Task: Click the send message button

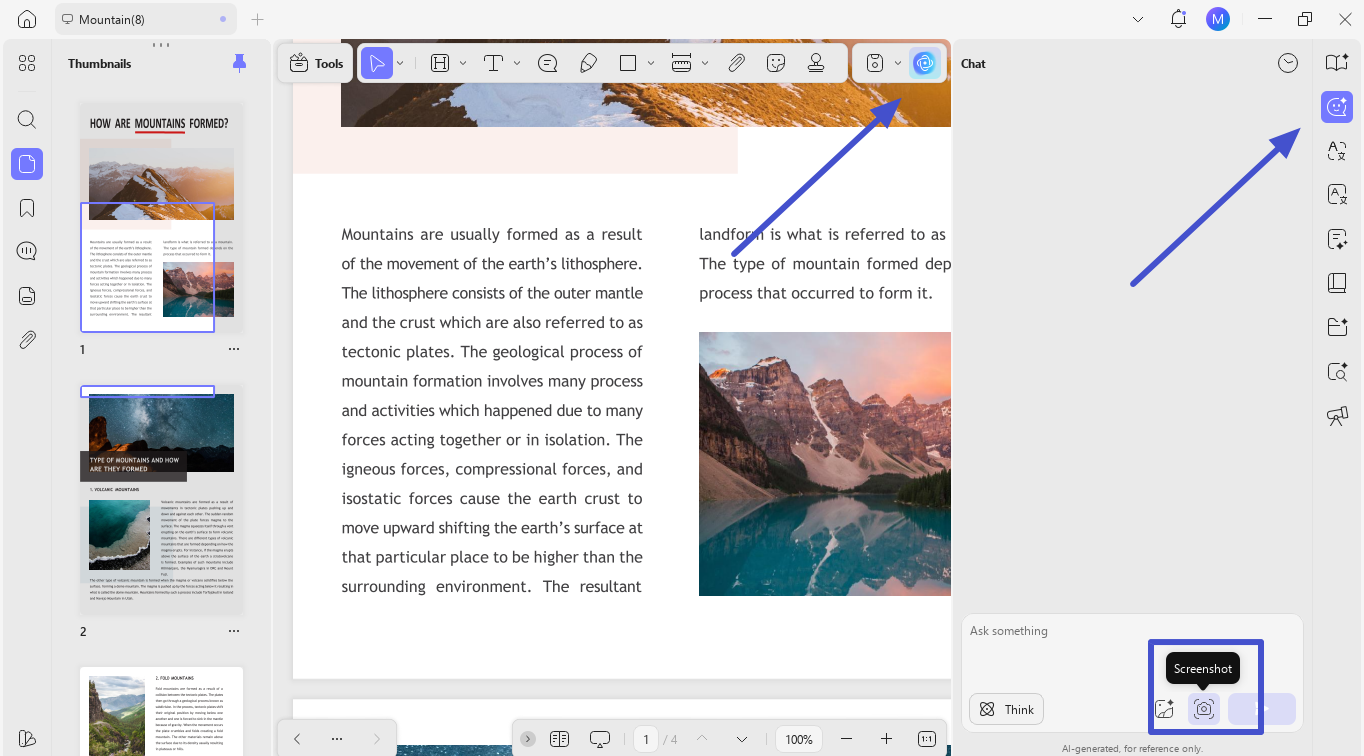Action: (1262, 709)
